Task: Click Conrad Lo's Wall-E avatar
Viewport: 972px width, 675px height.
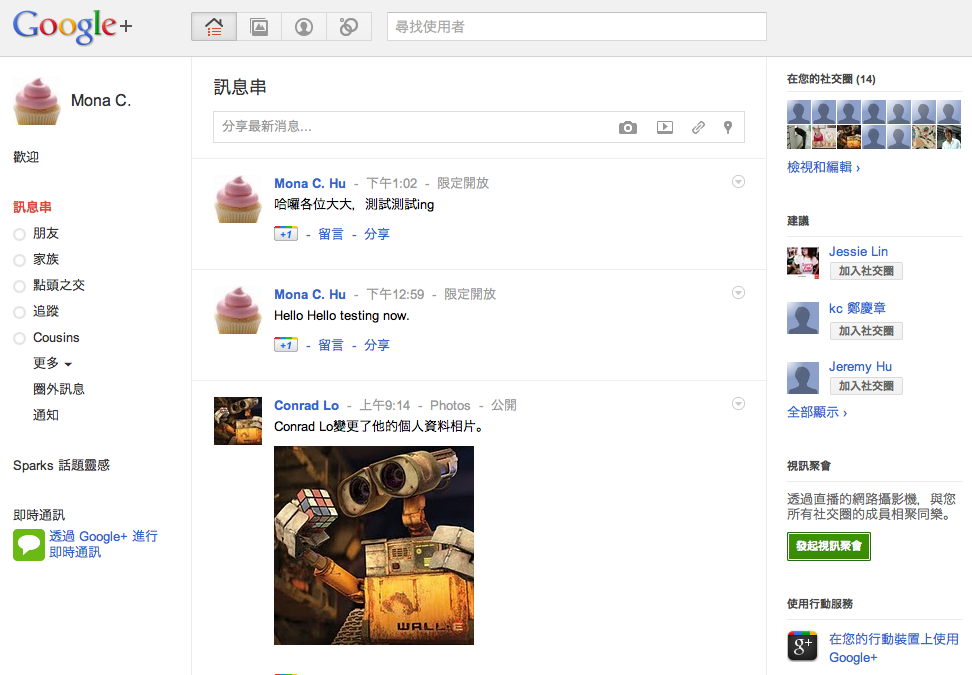Action: click(x=238, y=421)
